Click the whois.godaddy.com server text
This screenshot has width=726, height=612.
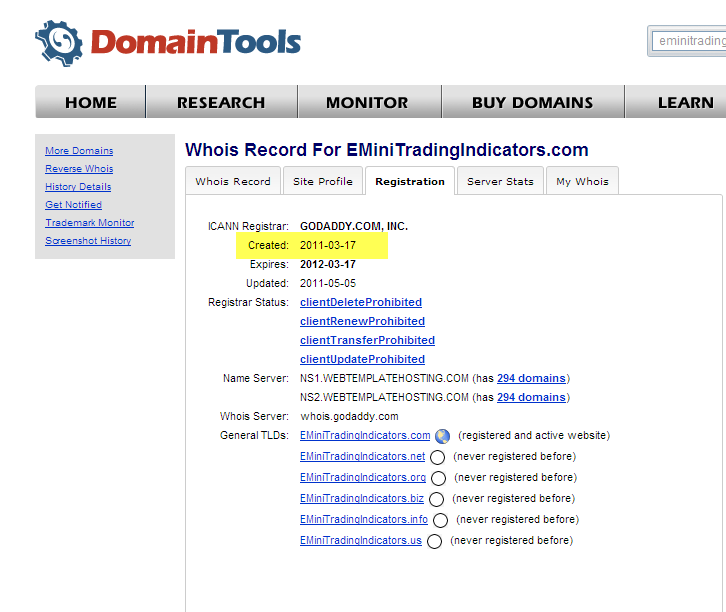click(x=349, y=417)
